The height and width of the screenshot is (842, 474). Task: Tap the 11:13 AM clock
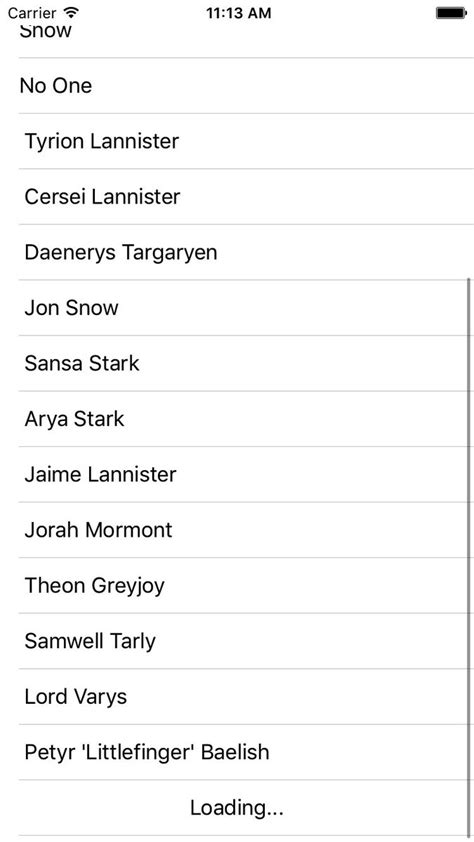(x=238, y=13)
